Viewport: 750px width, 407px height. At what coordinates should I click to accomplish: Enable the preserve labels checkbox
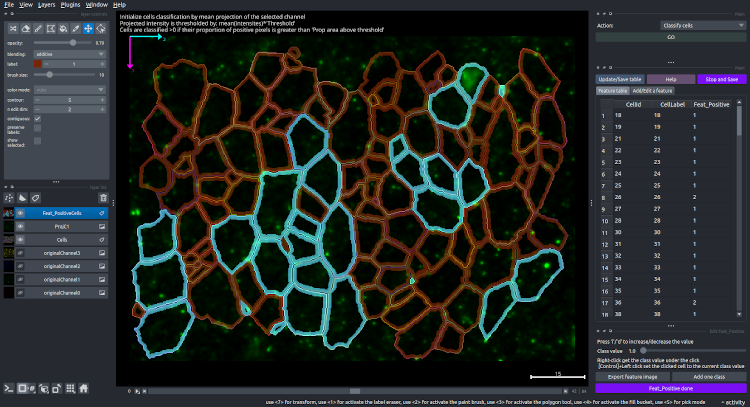(x=38, y=128)
